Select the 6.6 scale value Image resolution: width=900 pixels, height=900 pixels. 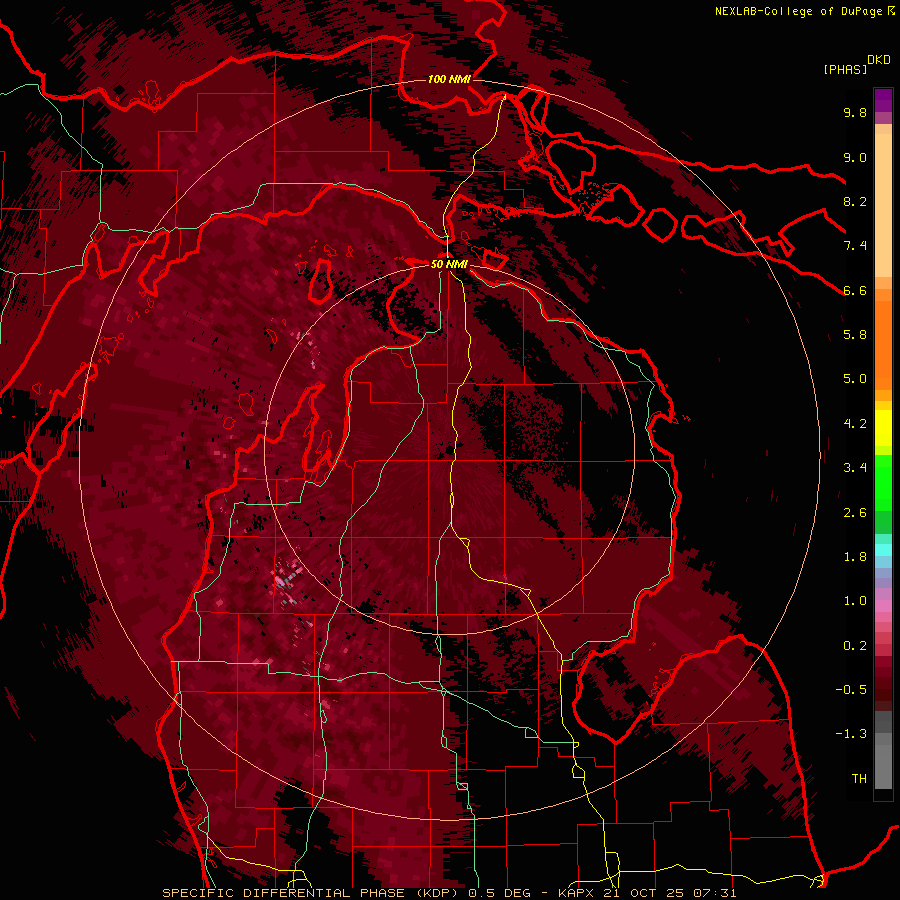[x=855, y=290]
